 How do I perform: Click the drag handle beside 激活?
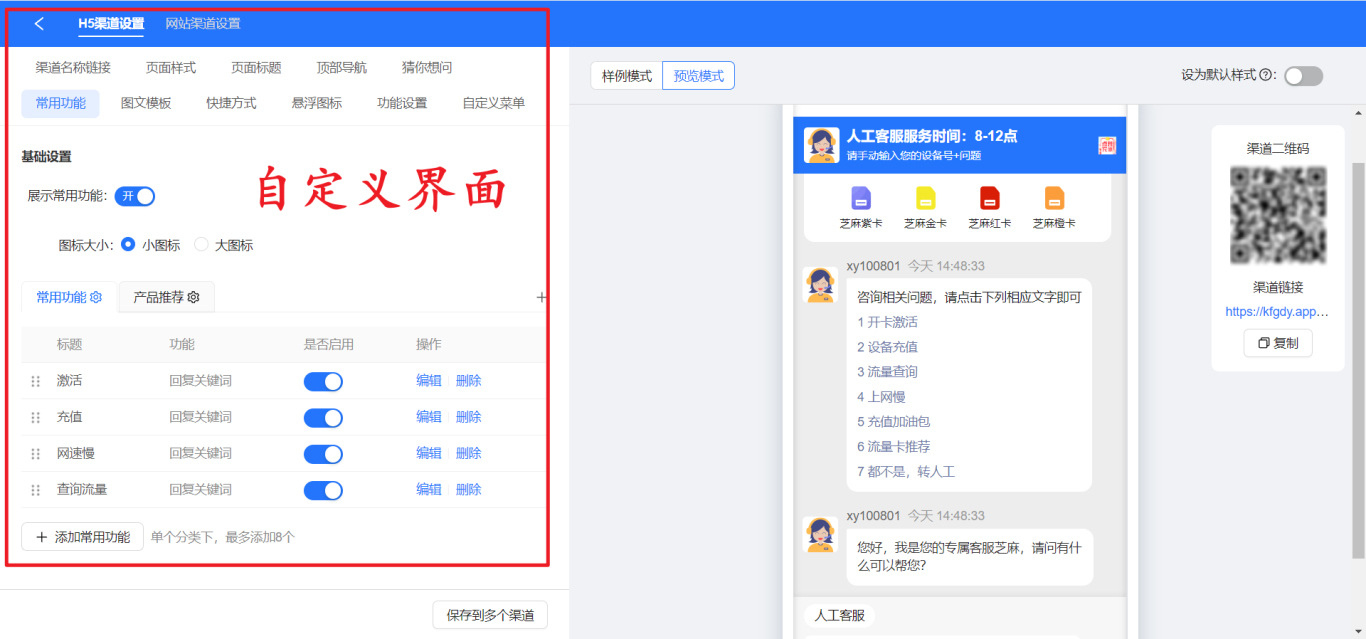coord(36,381)
